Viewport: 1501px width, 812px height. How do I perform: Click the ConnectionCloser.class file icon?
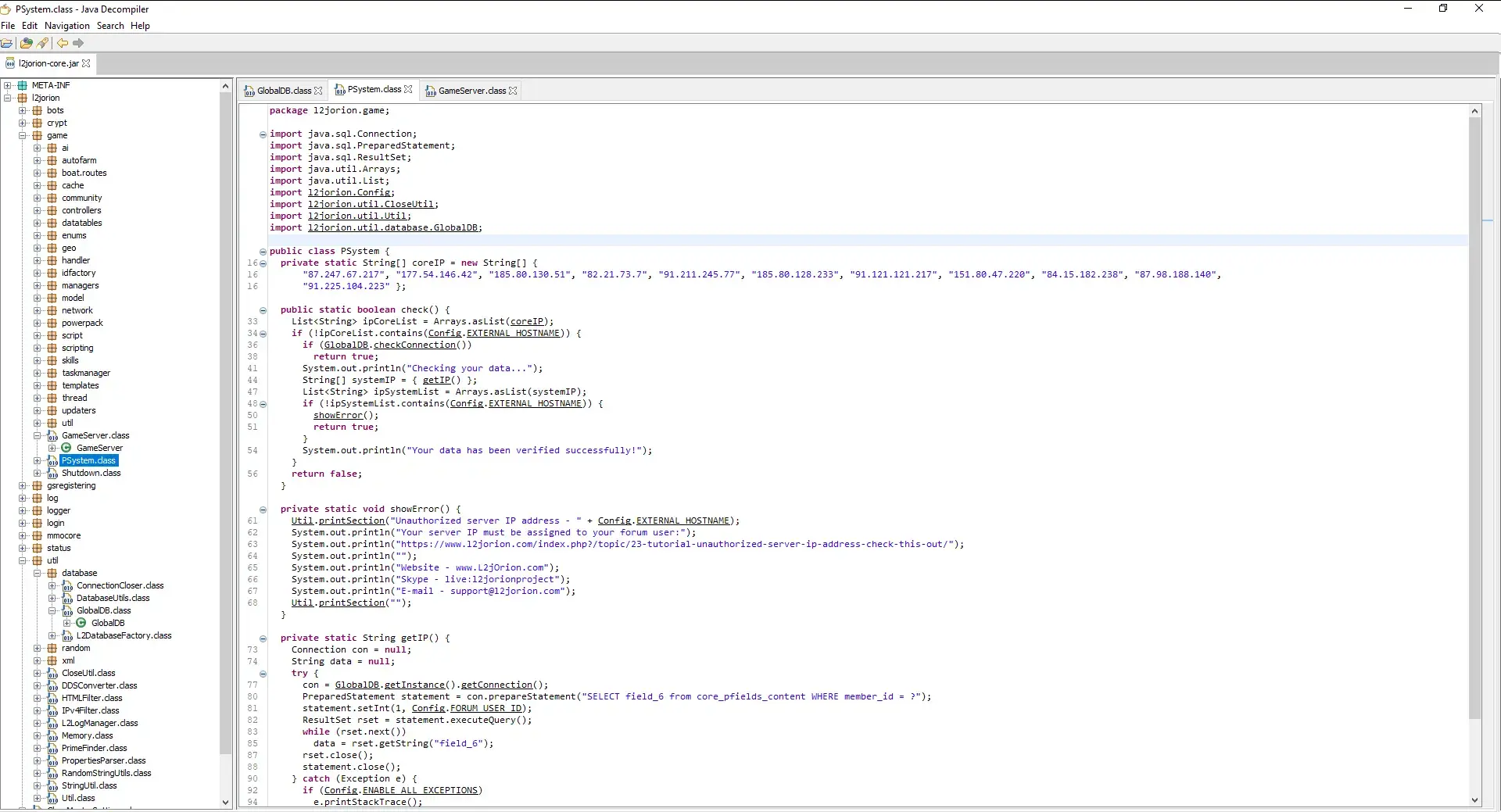[67, 585]
